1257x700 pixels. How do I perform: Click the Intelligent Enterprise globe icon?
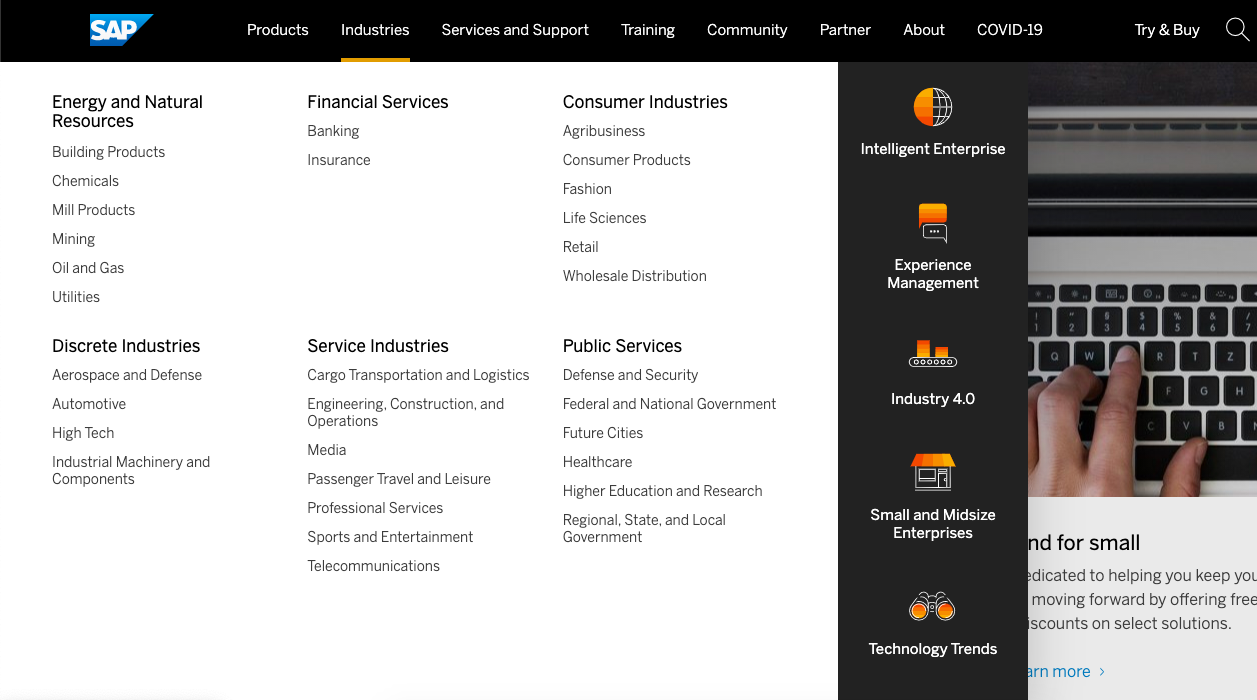point(933,107)
